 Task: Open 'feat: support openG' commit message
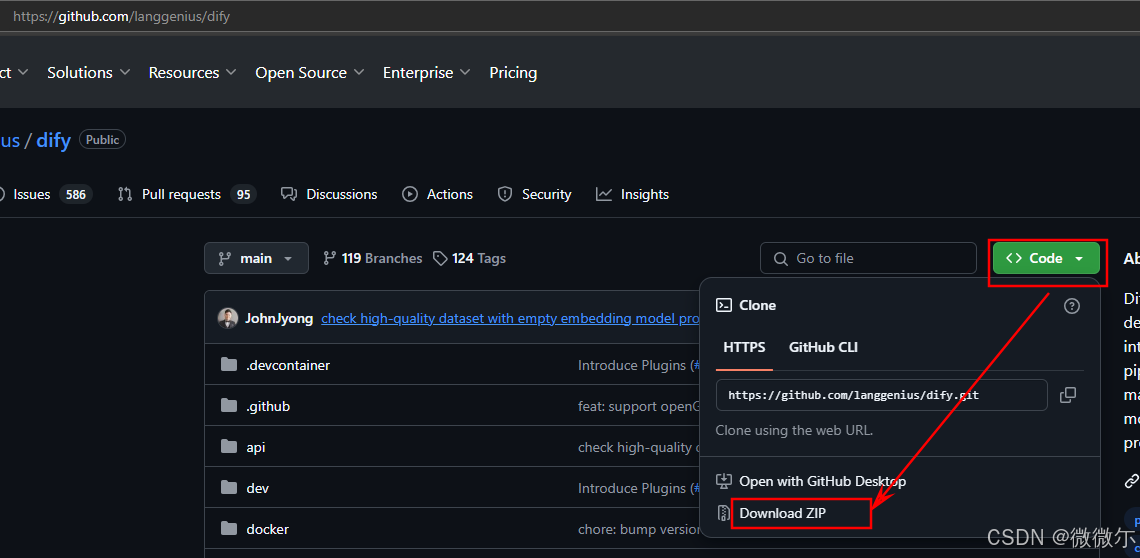pos(639,406)
